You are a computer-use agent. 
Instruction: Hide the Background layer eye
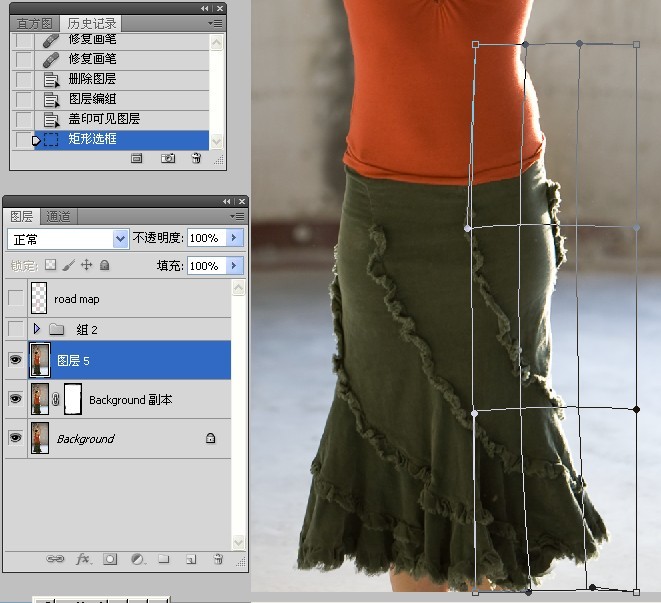pyautogui.click(x=16, y=438)
